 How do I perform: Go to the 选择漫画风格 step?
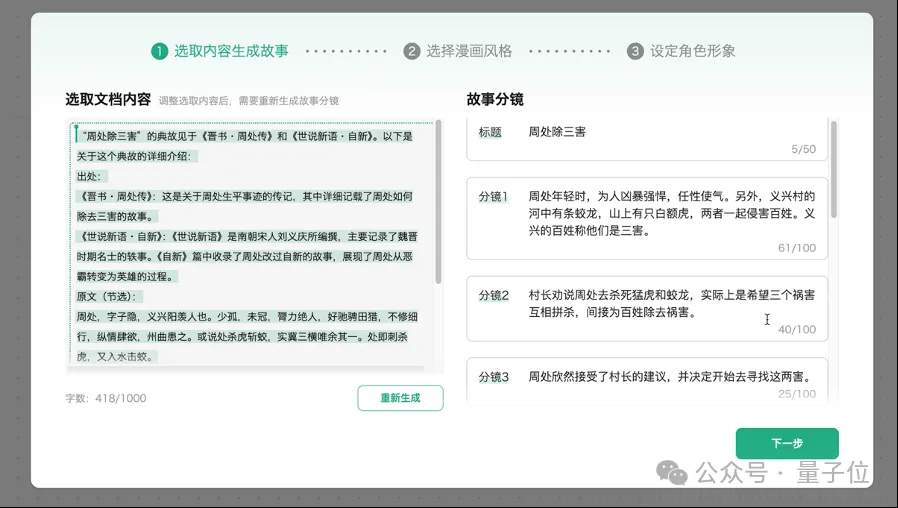[x=468, y=51]
